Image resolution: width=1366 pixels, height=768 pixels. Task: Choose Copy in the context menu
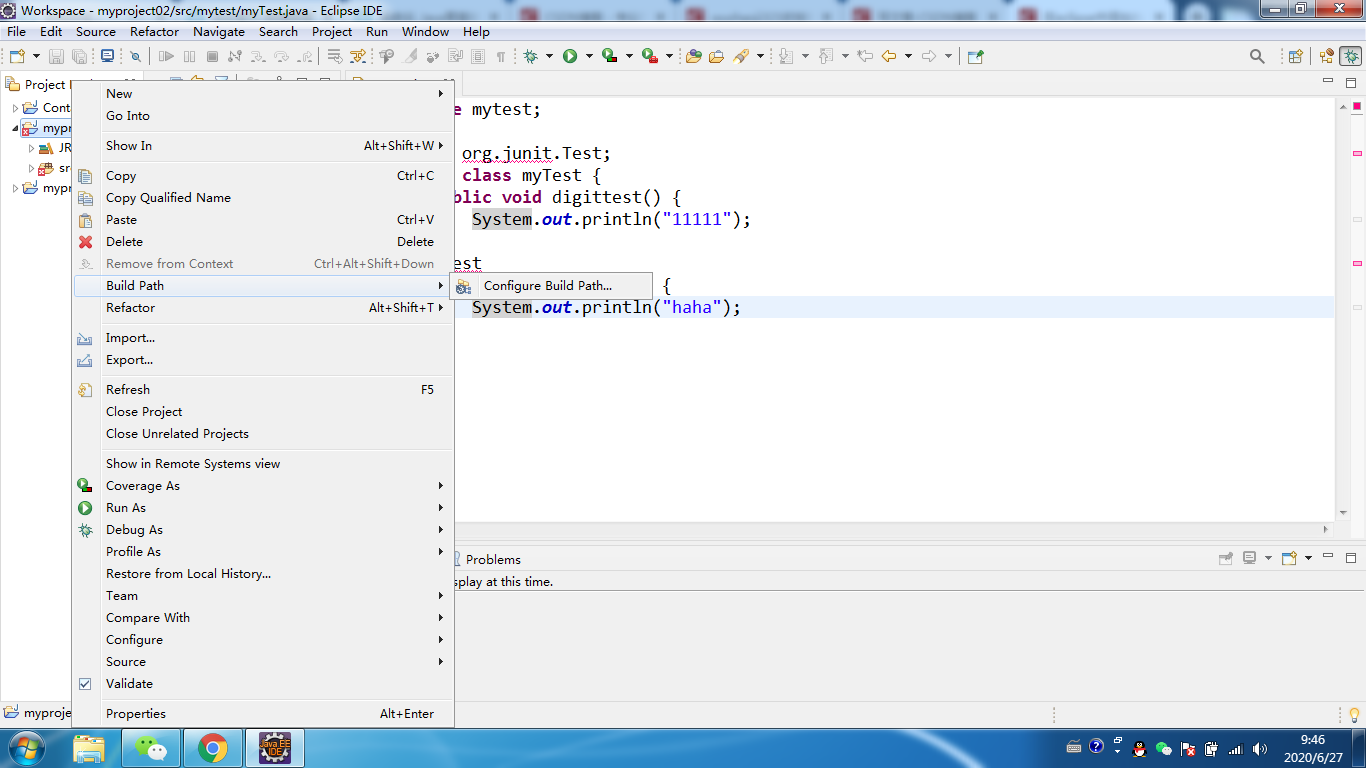[x=263, y=176]
